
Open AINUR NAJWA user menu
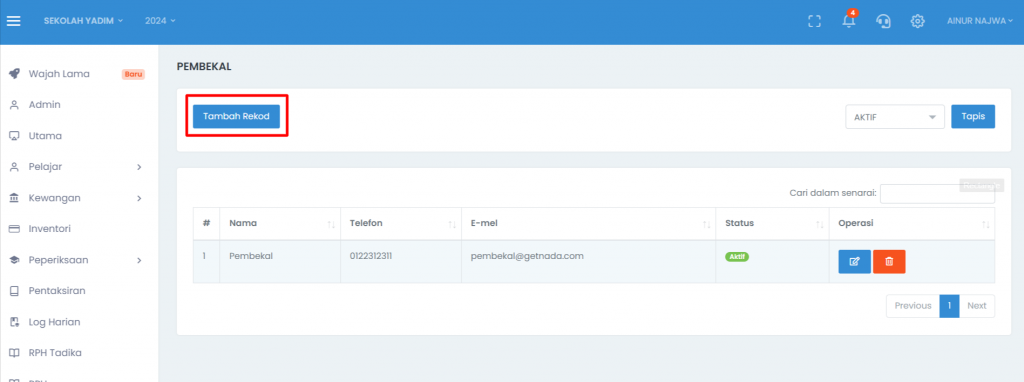pos(980,21)
